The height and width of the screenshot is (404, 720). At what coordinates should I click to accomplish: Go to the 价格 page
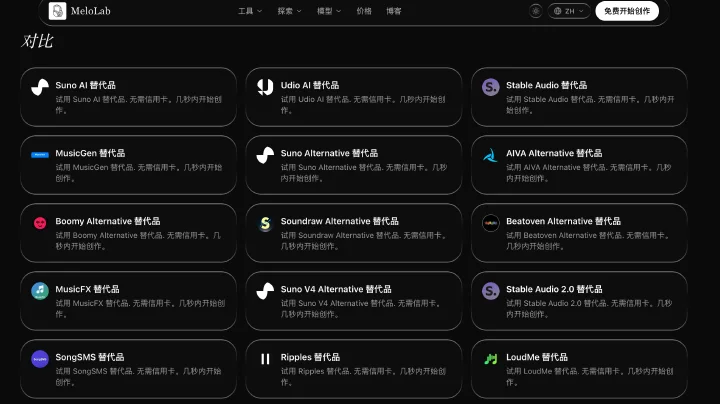(x=364, y=11)
